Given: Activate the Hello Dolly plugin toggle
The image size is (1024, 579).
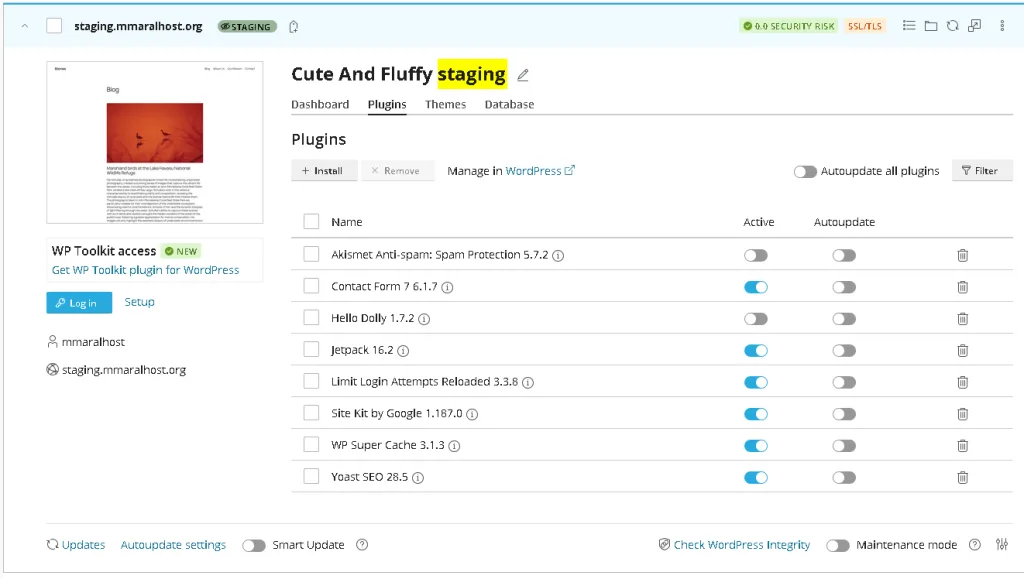Looking at the screenshot, I should [756, 319].
